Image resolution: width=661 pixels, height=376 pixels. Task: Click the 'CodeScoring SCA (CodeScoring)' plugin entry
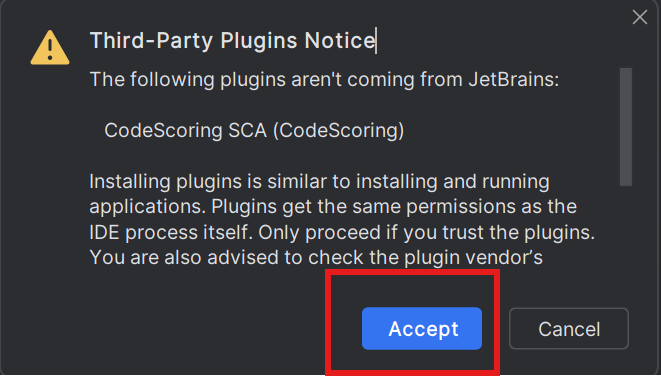point(254,130)
